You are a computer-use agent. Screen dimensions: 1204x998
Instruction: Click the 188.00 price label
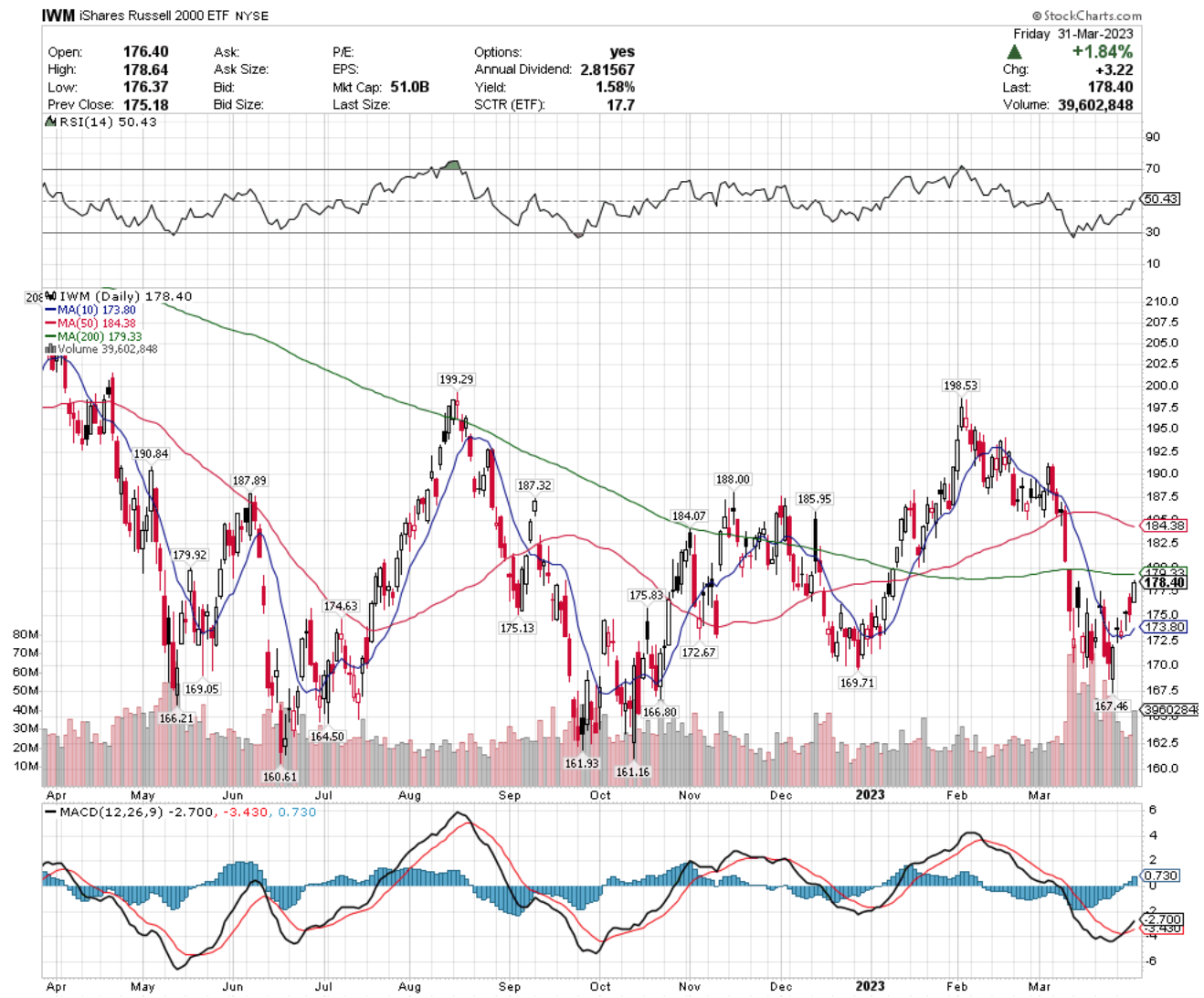point(733,479)
